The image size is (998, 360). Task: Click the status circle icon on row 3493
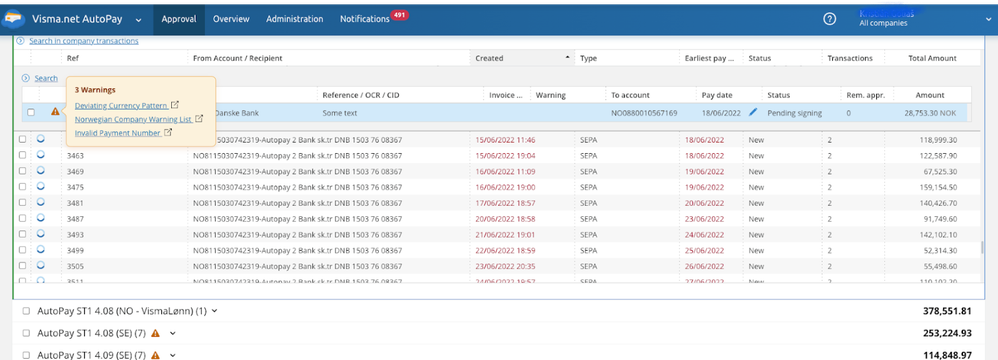tap(41, 233)
